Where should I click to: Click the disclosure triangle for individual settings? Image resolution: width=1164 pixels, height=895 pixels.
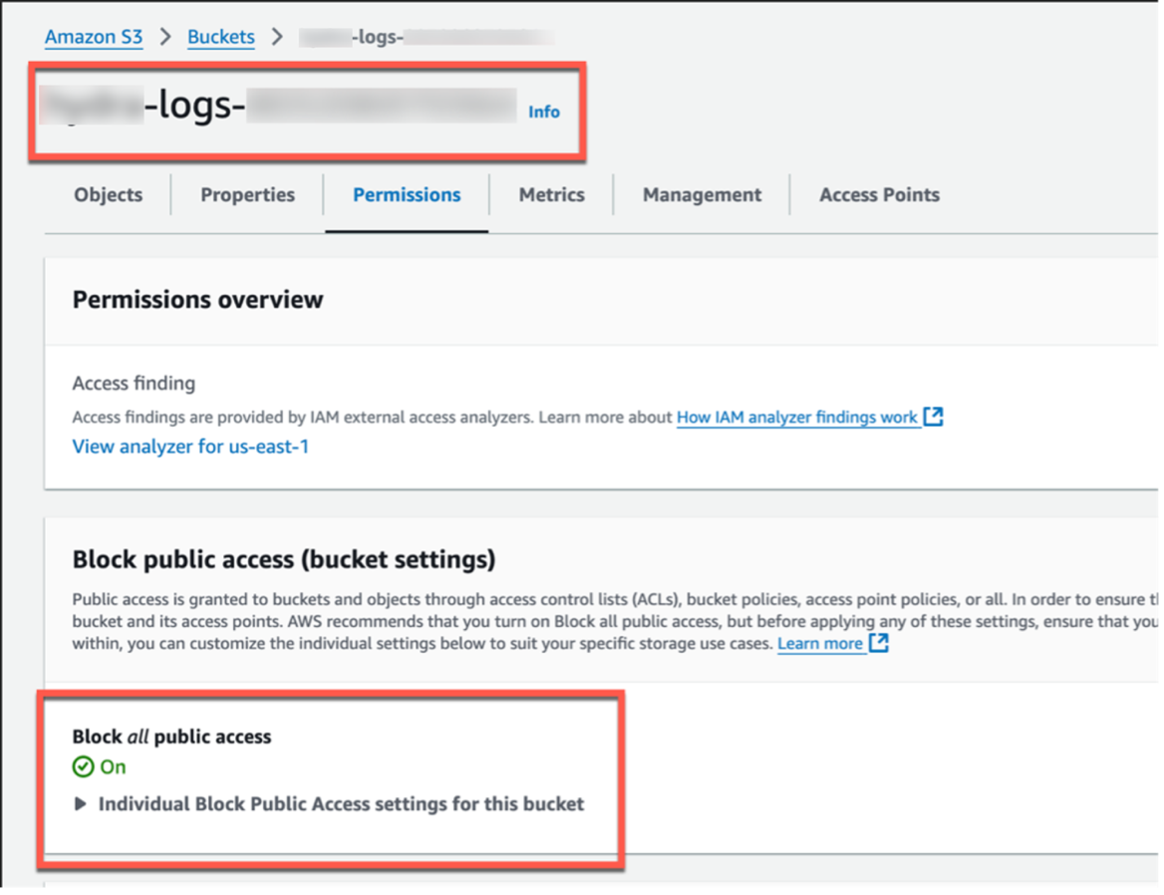80,803
